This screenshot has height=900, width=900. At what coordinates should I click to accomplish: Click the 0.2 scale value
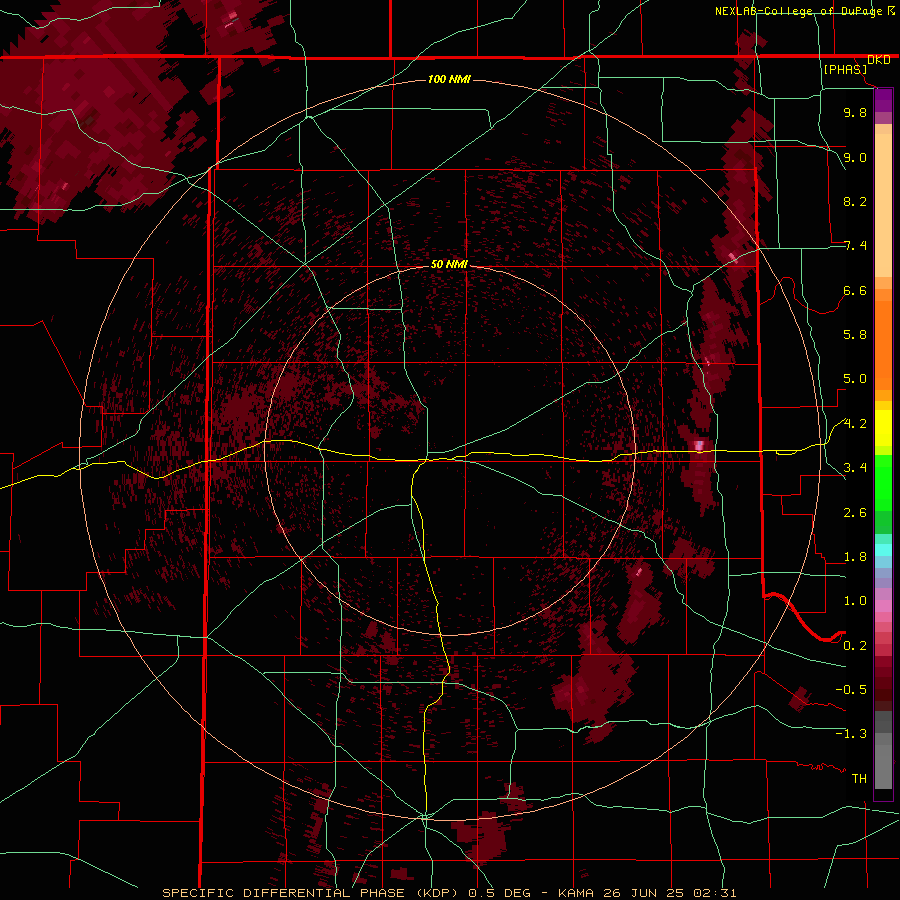tap(855, 646)
